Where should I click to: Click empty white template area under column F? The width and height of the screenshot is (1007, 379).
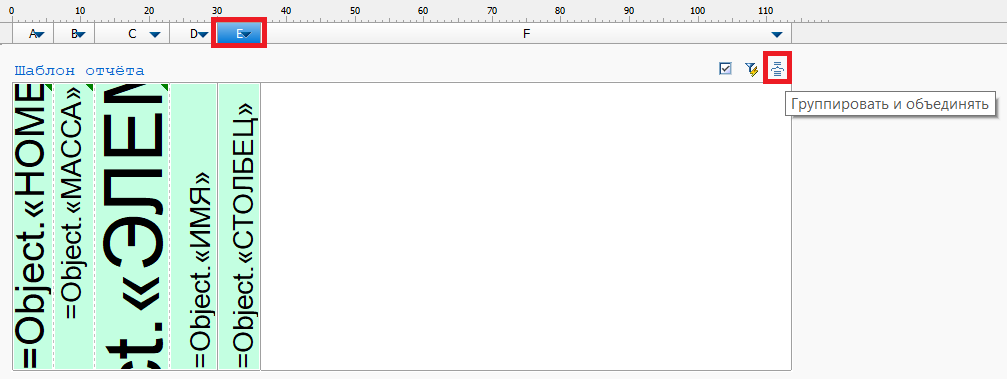pos(526,226)
